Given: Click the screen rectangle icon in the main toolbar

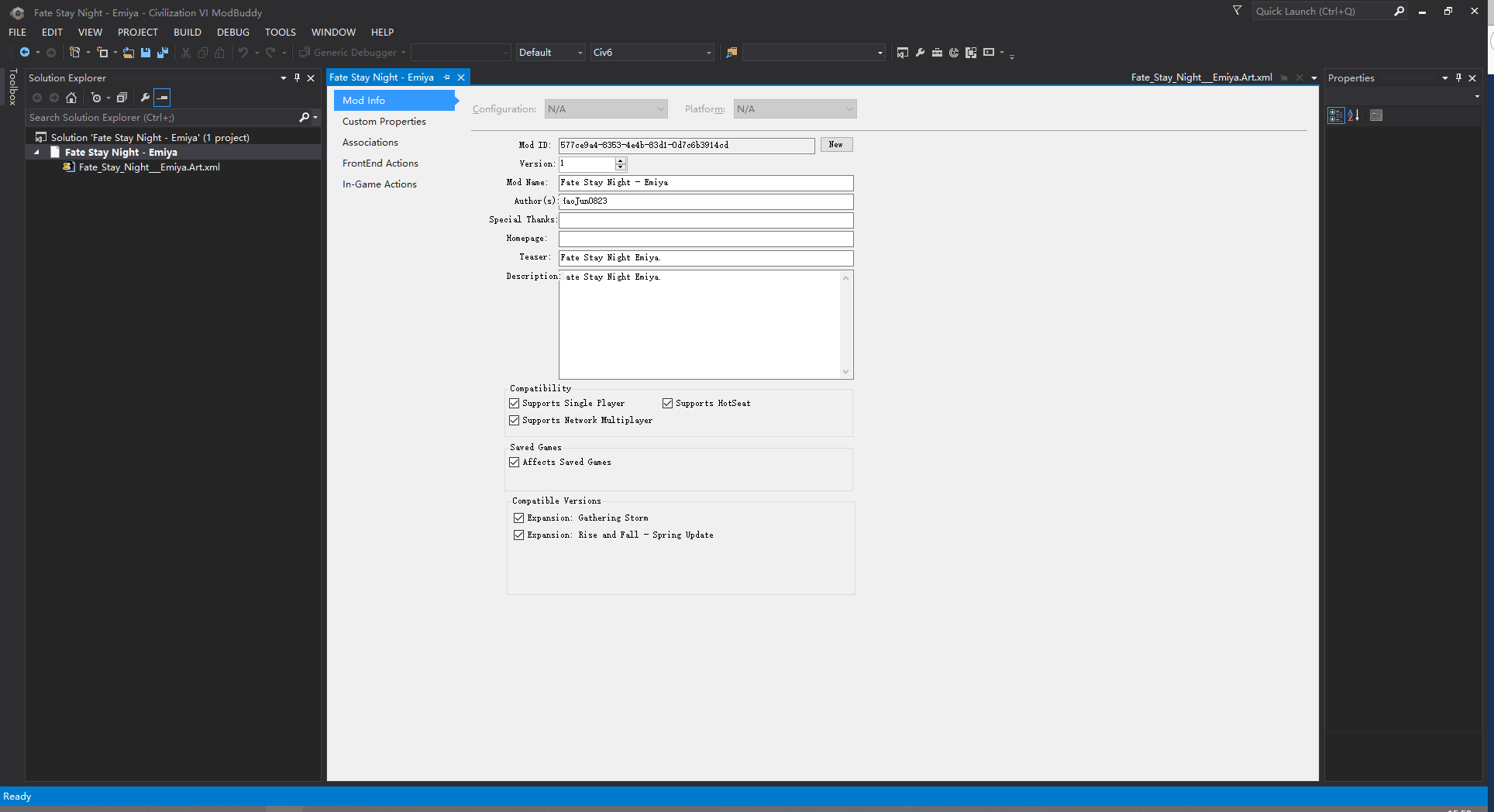Looking at the screenshot, I should pos(989,52).
